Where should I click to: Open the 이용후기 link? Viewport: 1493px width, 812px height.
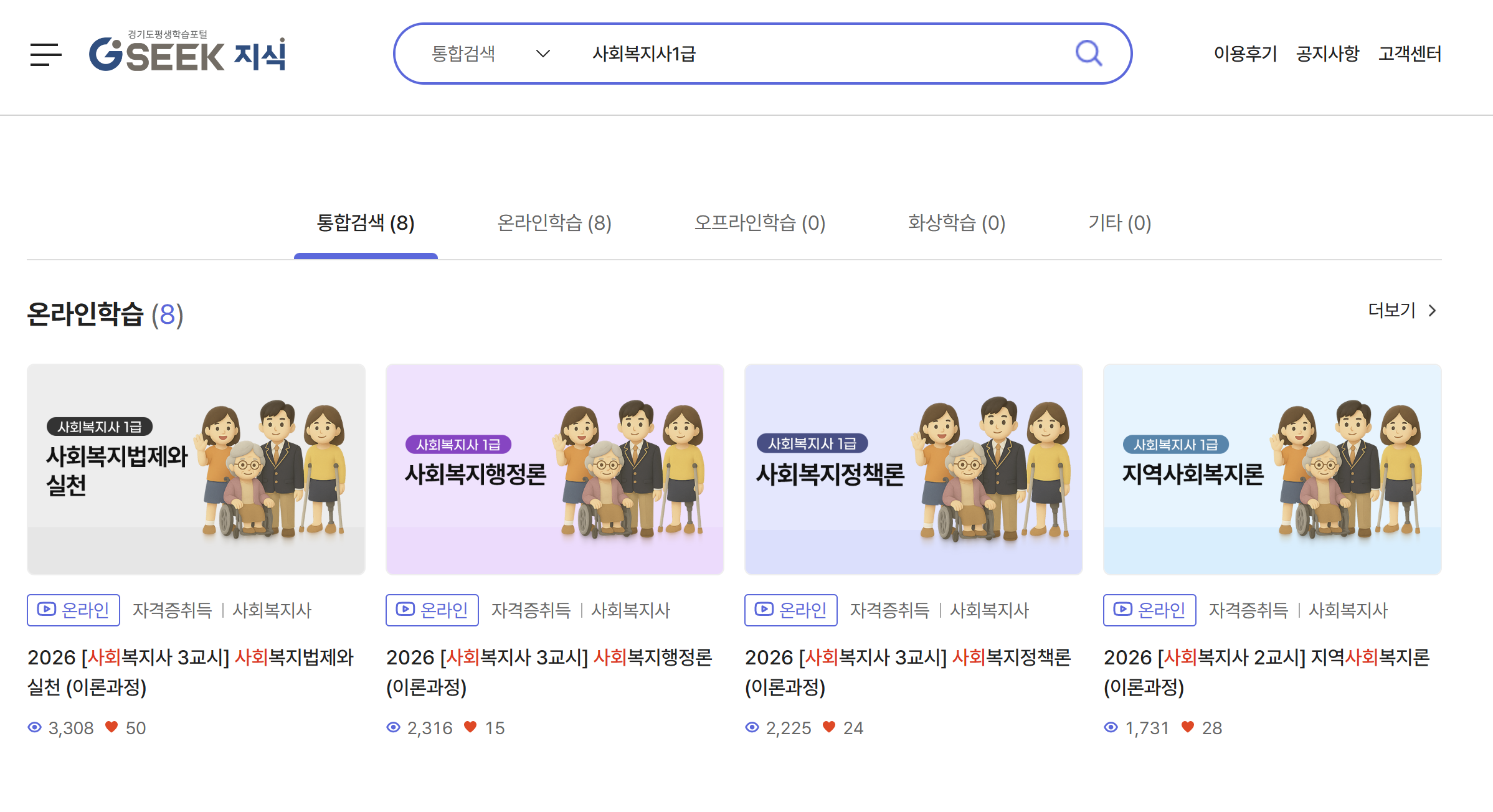click(x=1244, y=54)
